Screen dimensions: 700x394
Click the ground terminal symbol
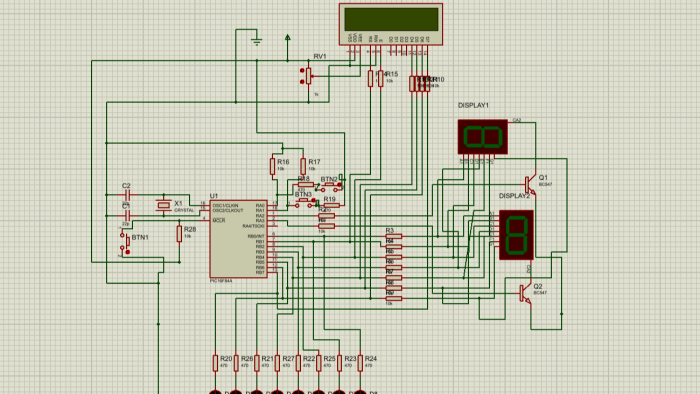pyautogui.click(x=257, y=41)
